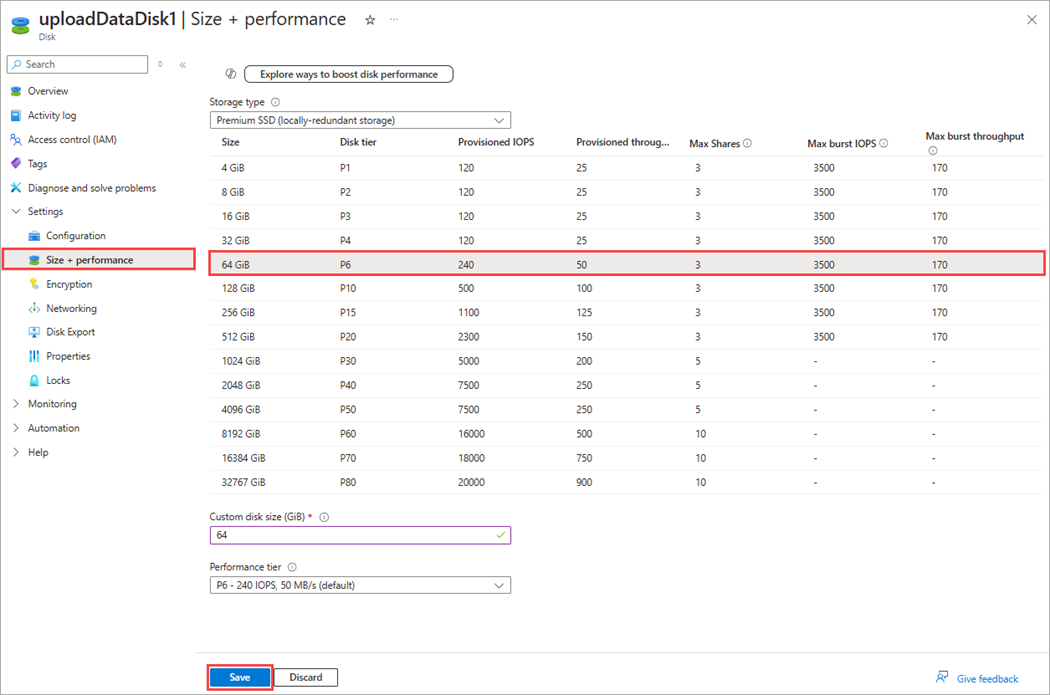
Task: Click the Storage type info icon
Action: coord(275,102)
